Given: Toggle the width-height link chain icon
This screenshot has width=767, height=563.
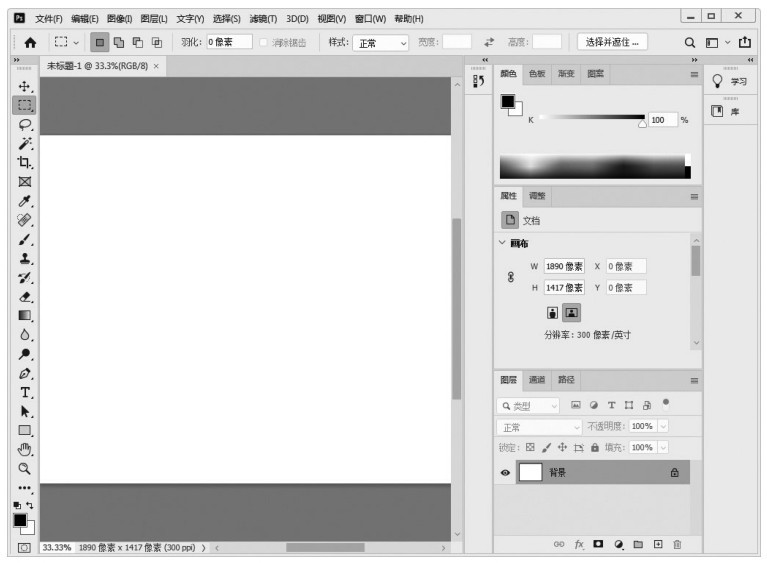Looking at the screenshot, I should click(512, 277).
